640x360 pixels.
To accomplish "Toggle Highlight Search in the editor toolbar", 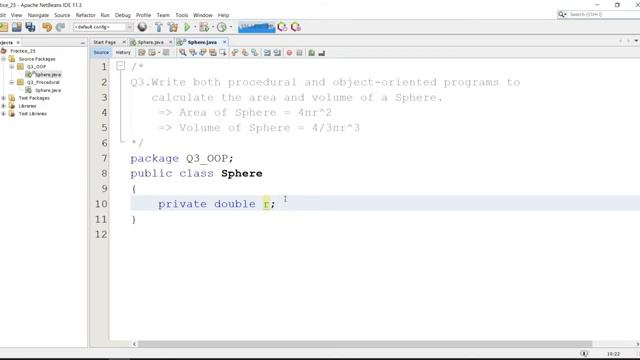I will (x=213, y=53).
